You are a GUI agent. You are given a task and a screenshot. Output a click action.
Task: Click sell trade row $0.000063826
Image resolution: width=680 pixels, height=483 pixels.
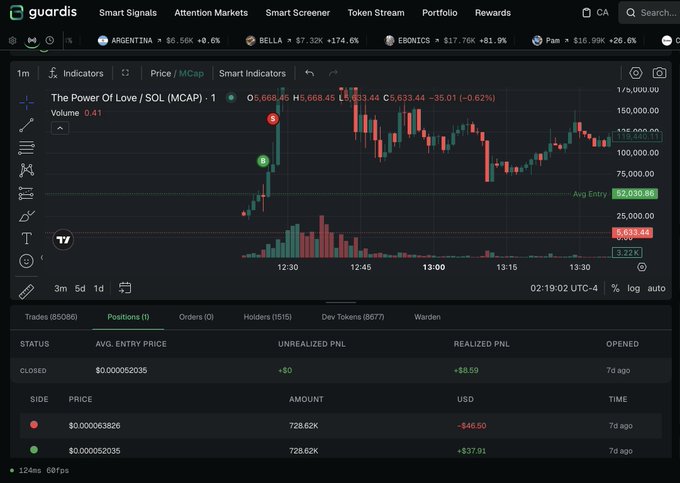click(x=341, y=426)
